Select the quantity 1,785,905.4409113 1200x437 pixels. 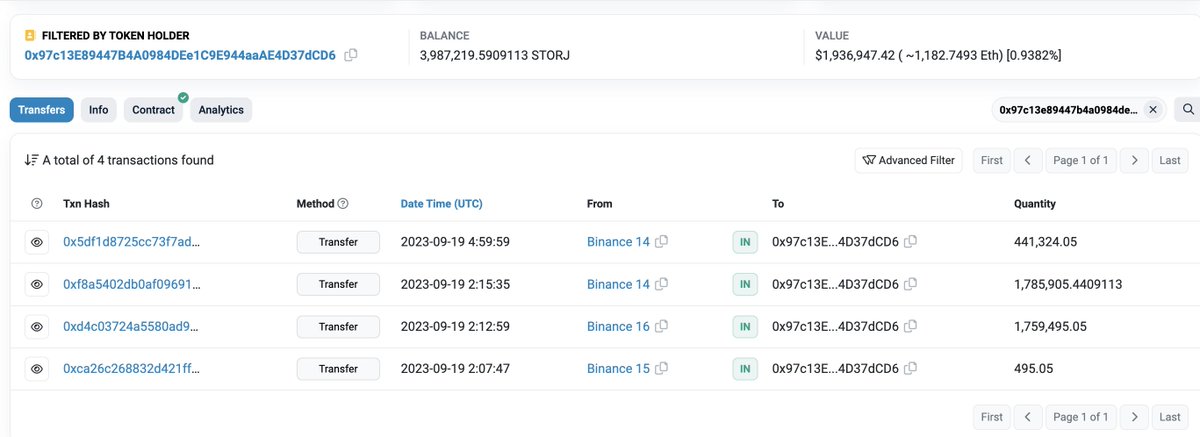click(1068, 285)
